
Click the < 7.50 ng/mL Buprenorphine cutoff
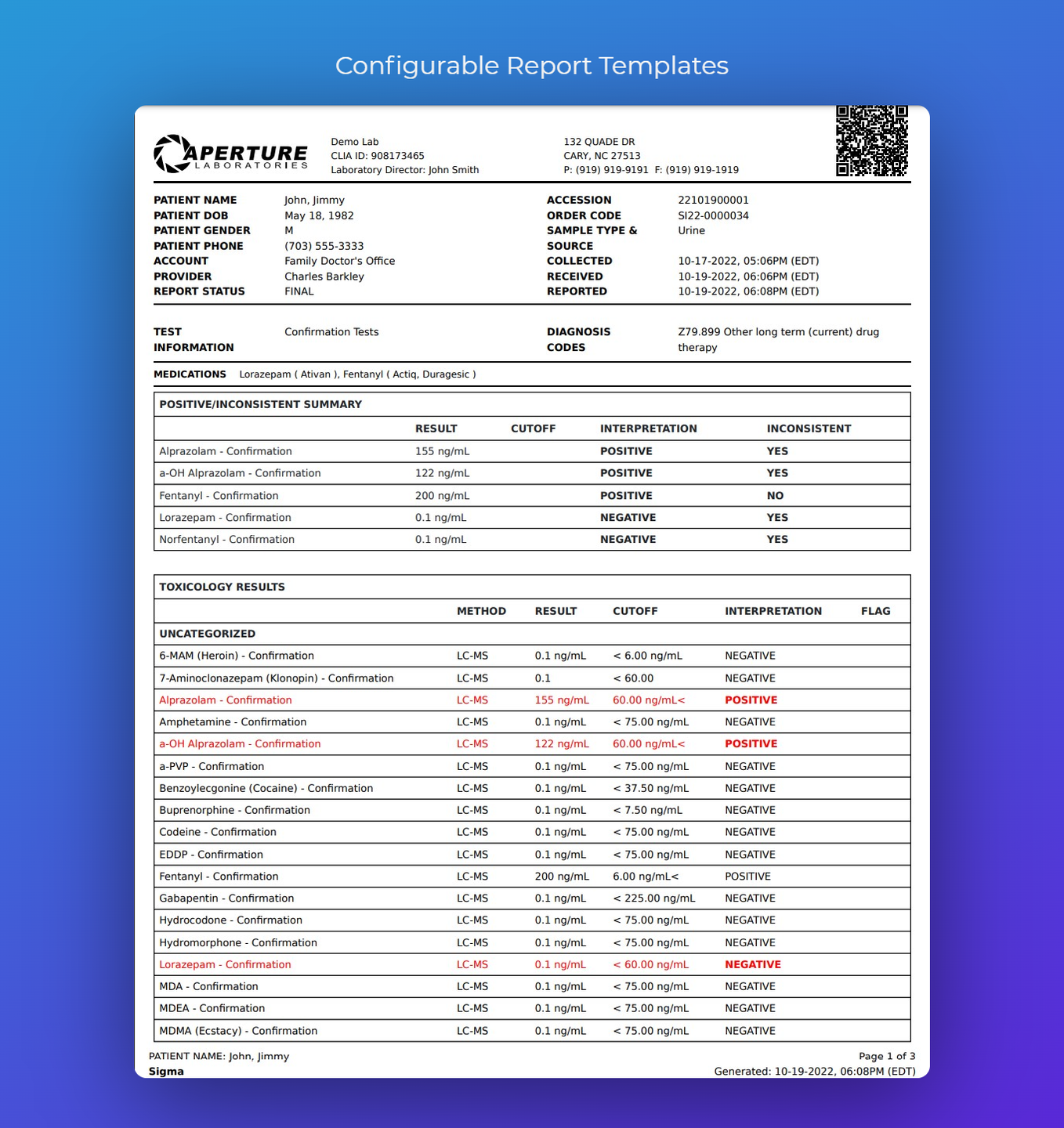click(647, 810)
